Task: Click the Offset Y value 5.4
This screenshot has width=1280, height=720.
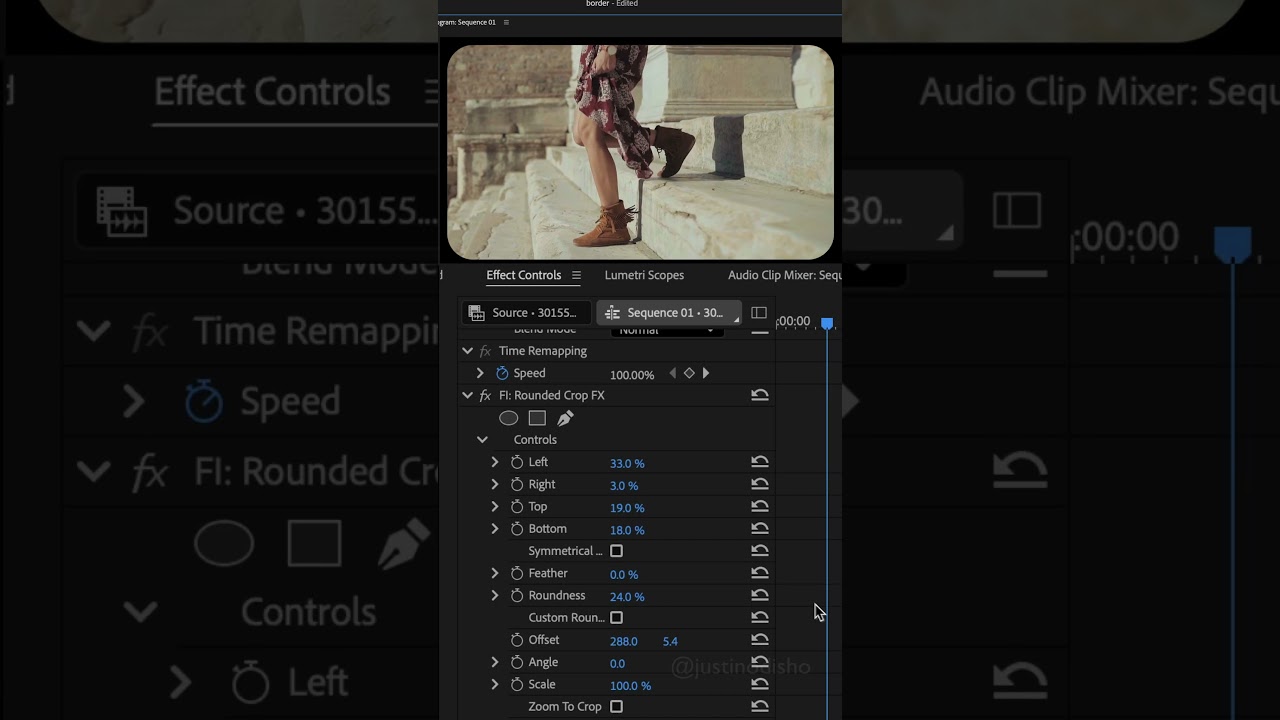Action: [670, 641]
